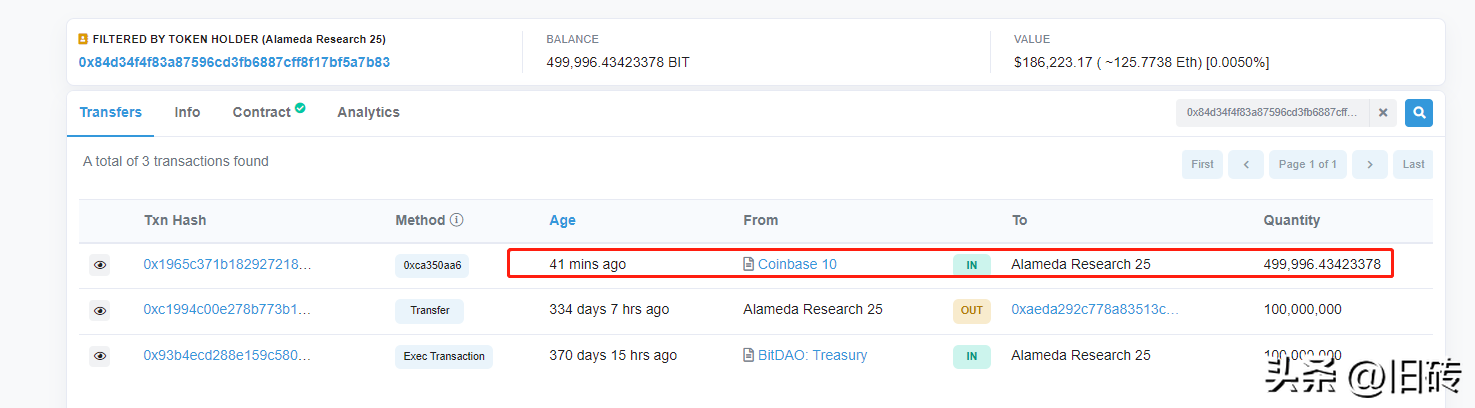Click the Age column header to toggle format
Viewport: 1475px width, 408px height.
[x=562, y=220]
